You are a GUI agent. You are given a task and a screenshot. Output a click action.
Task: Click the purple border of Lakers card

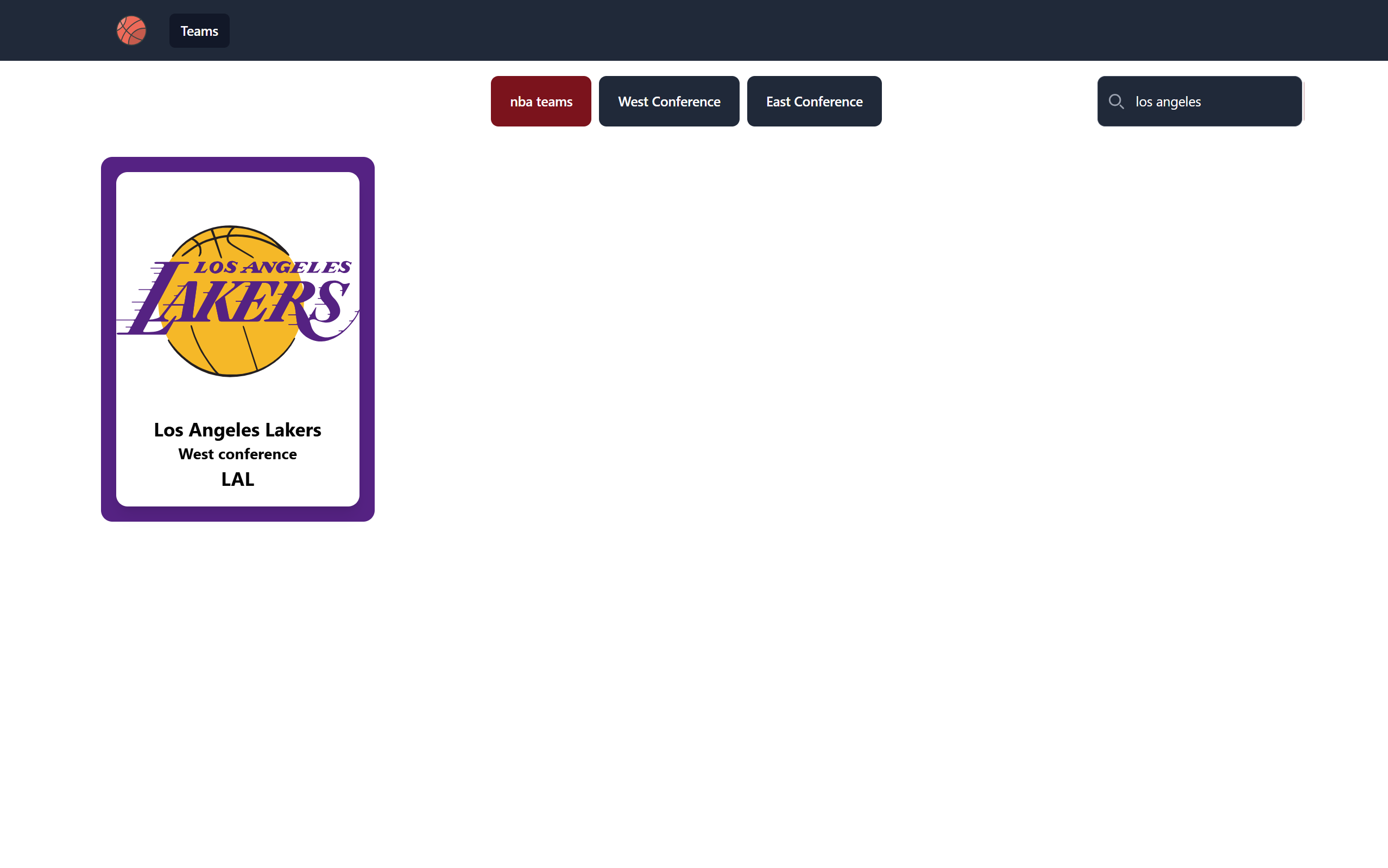pos(109,339)
